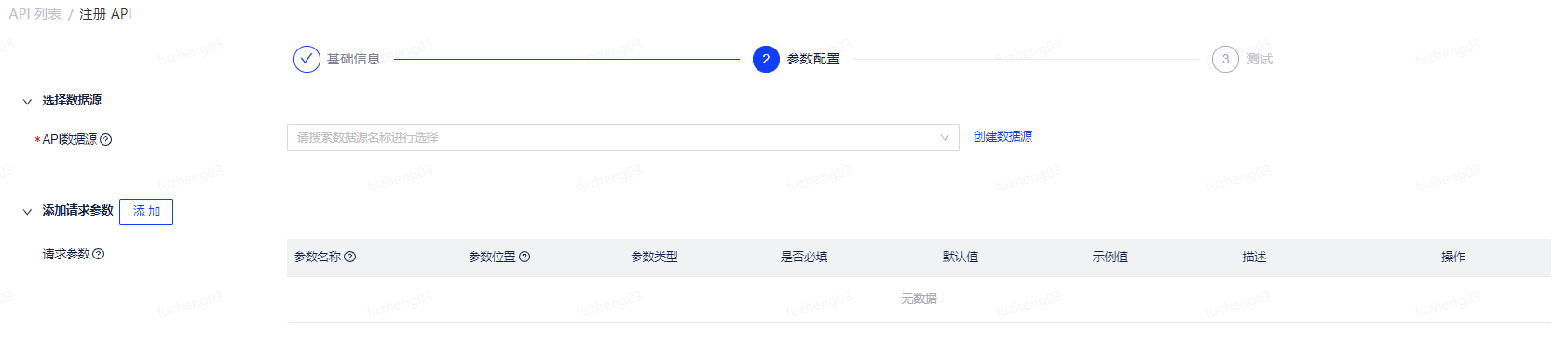Open the 创建数据源 link
The height and width of the screenshot is (348, 1568).
pos(1002,136)
